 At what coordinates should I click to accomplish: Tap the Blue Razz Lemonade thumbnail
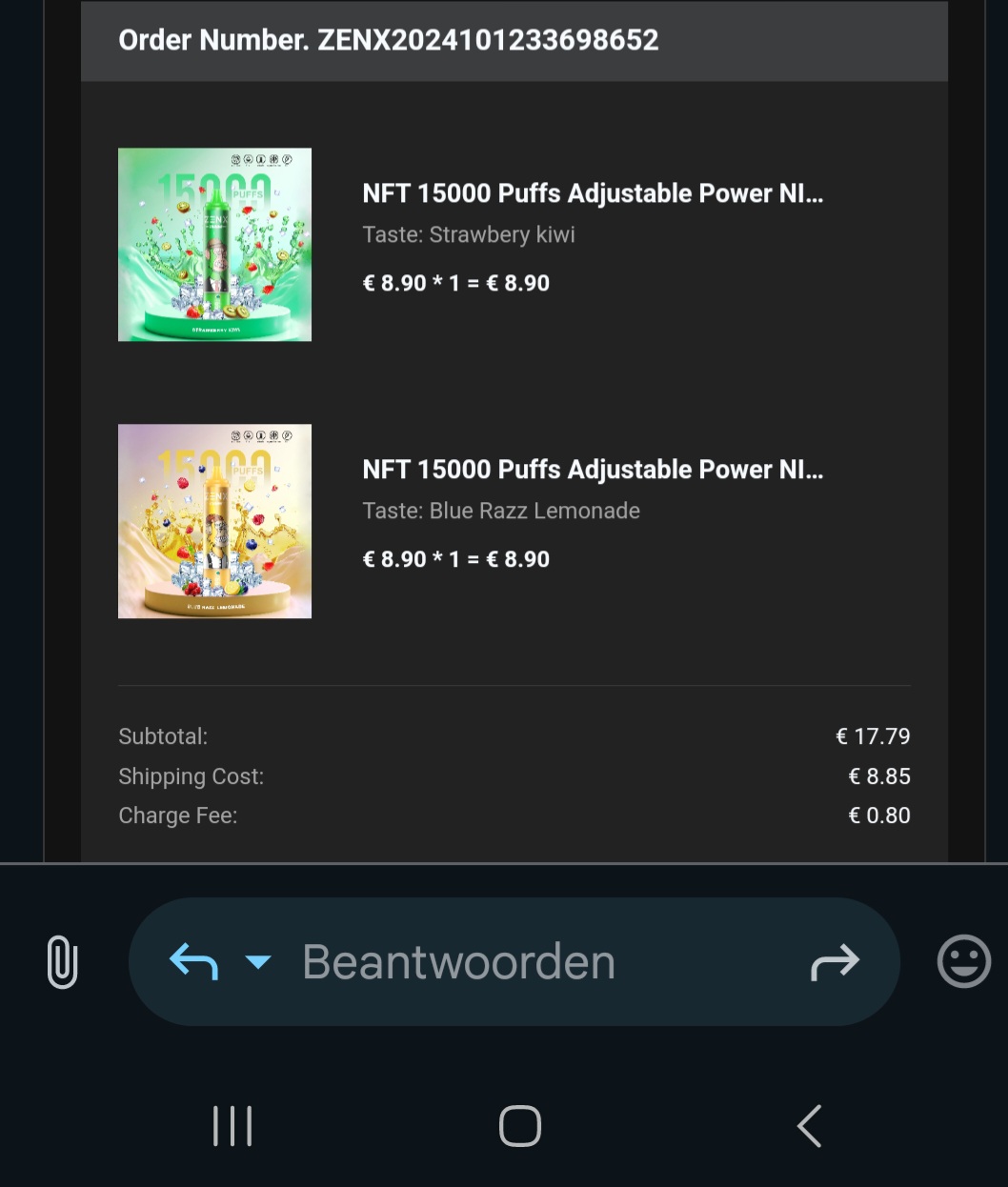214,521
